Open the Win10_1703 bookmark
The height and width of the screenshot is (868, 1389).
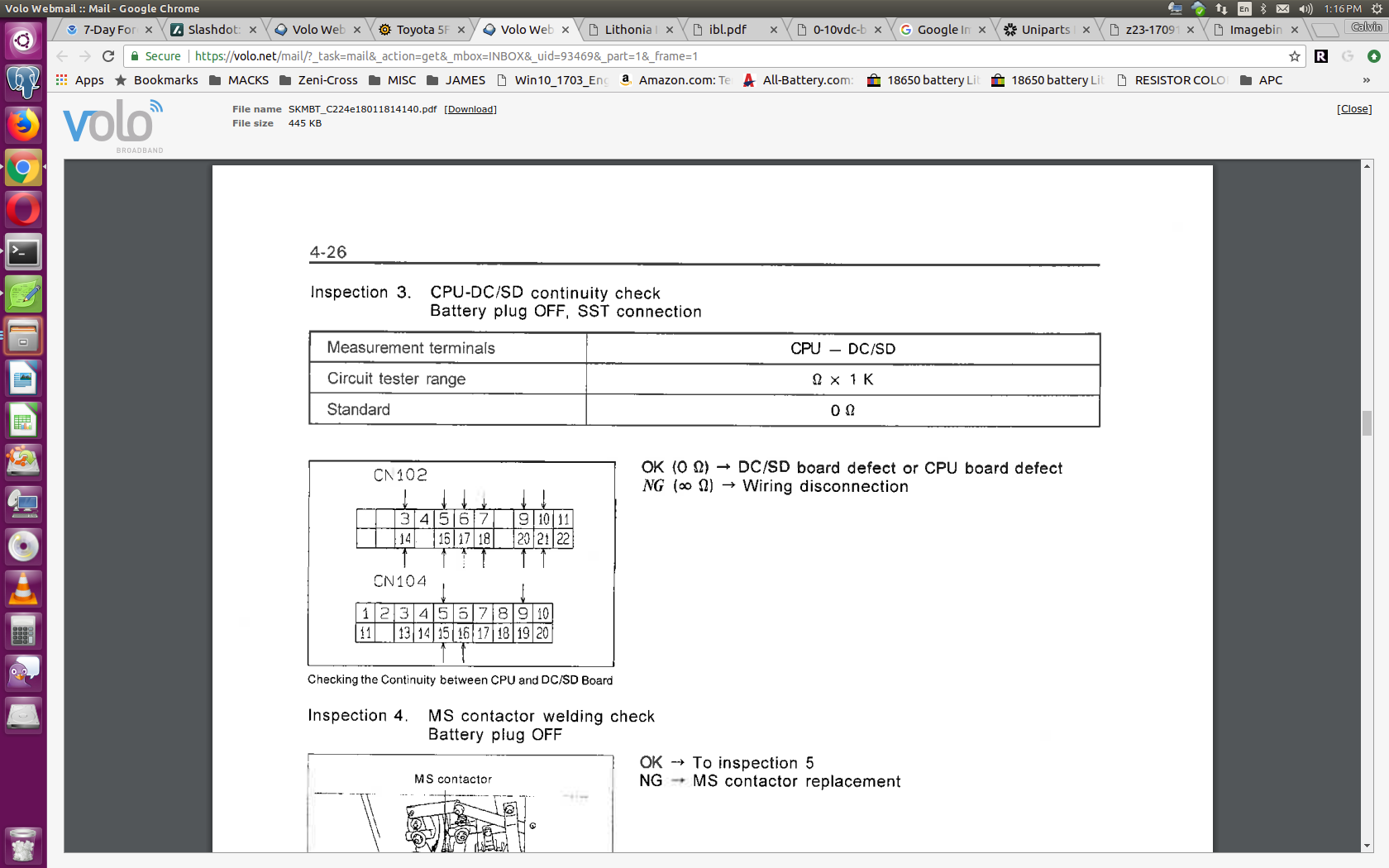coord(553,80)
